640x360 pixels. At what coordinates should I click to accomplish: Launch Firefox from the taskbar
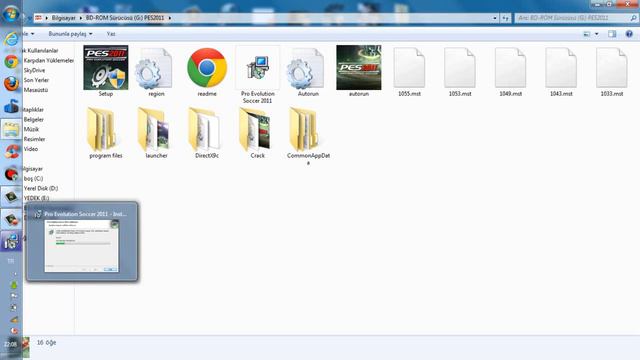(x=11, y=84)
